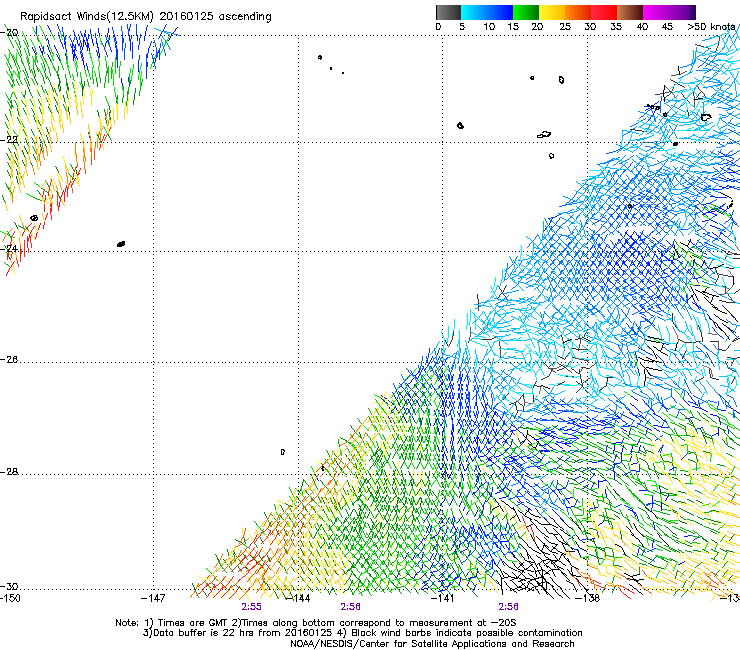Click the '-22' latitude axis label
The image size is (740, 650).
click(x=9, y=140)
